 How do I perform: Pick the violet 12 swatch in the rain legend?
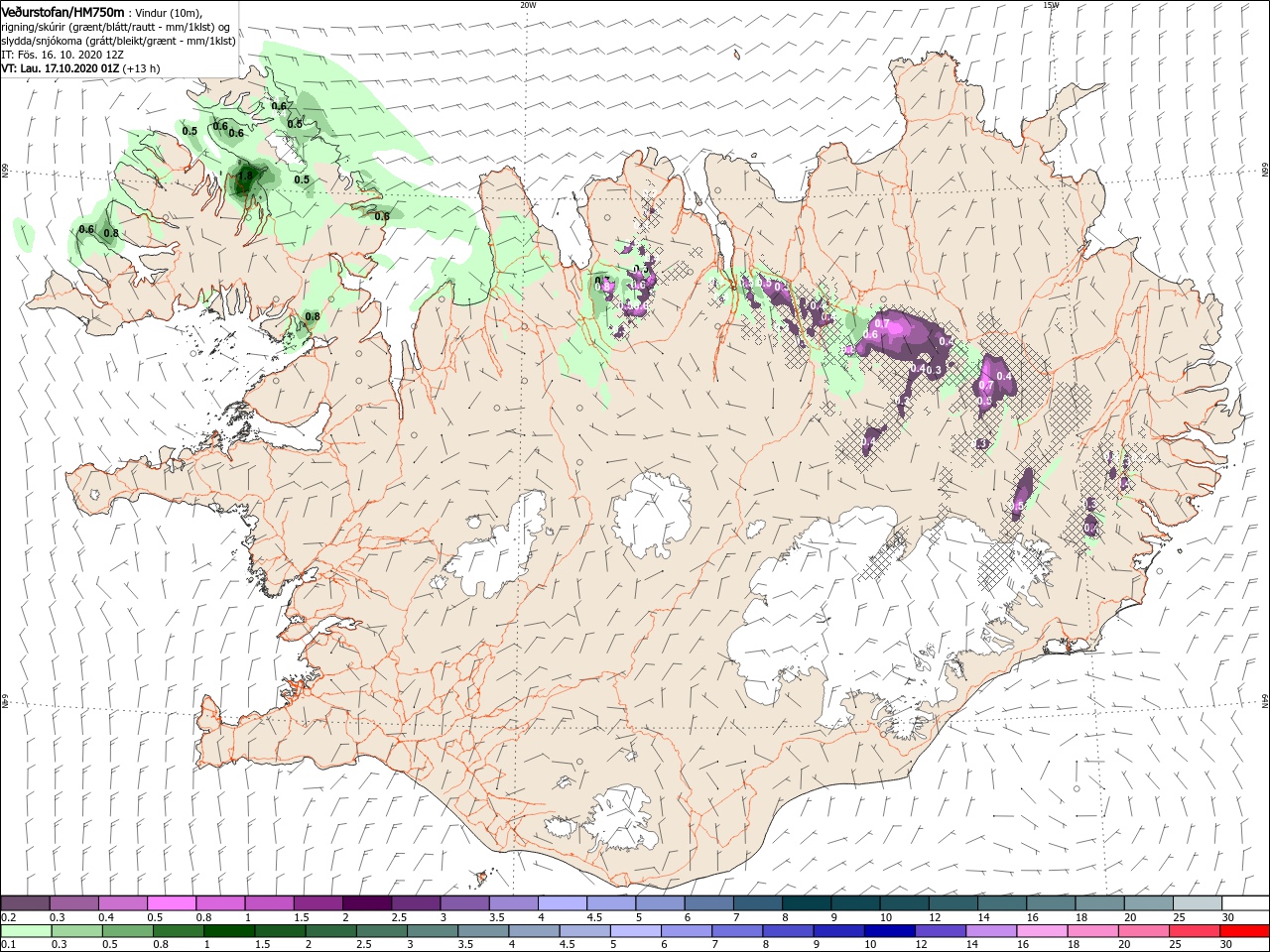(939, 931)
